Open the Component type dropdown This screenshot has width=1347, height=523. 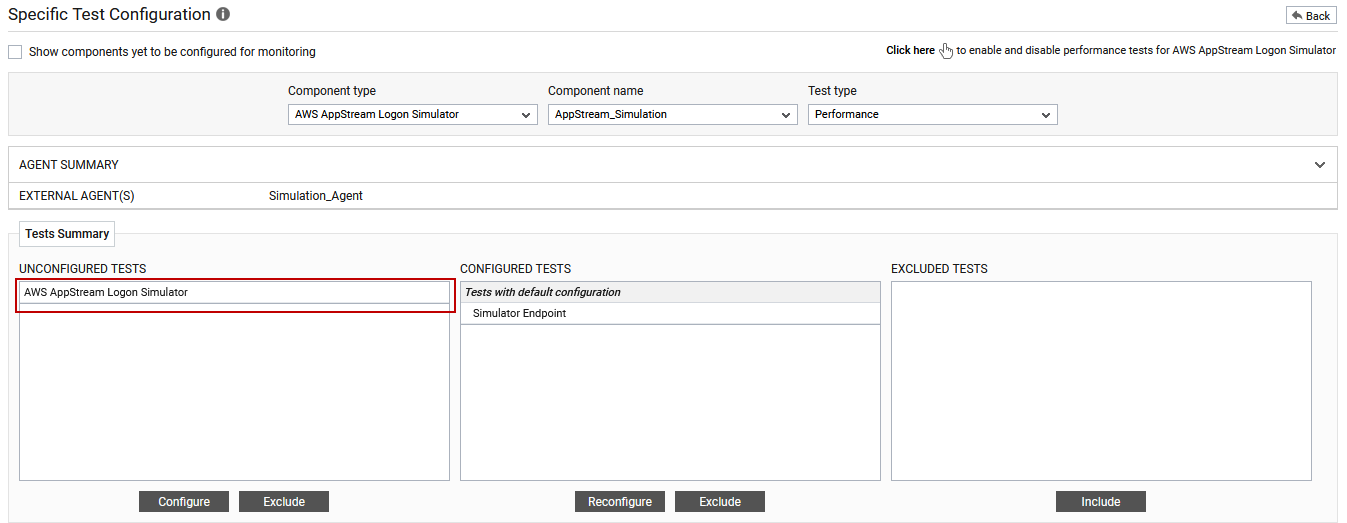413,115
